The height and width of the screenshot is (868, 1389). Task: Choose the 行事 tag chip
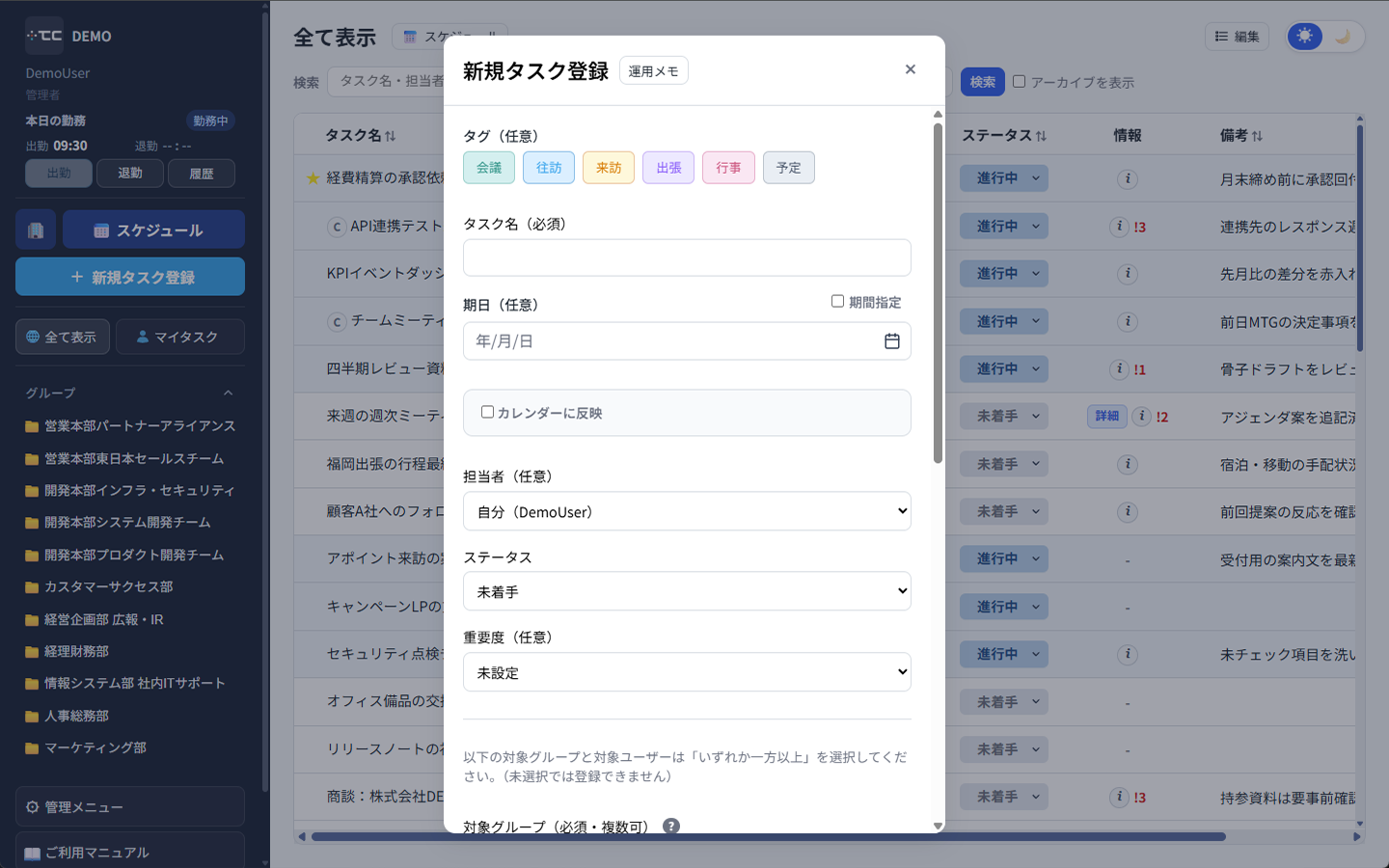[728, 168]
